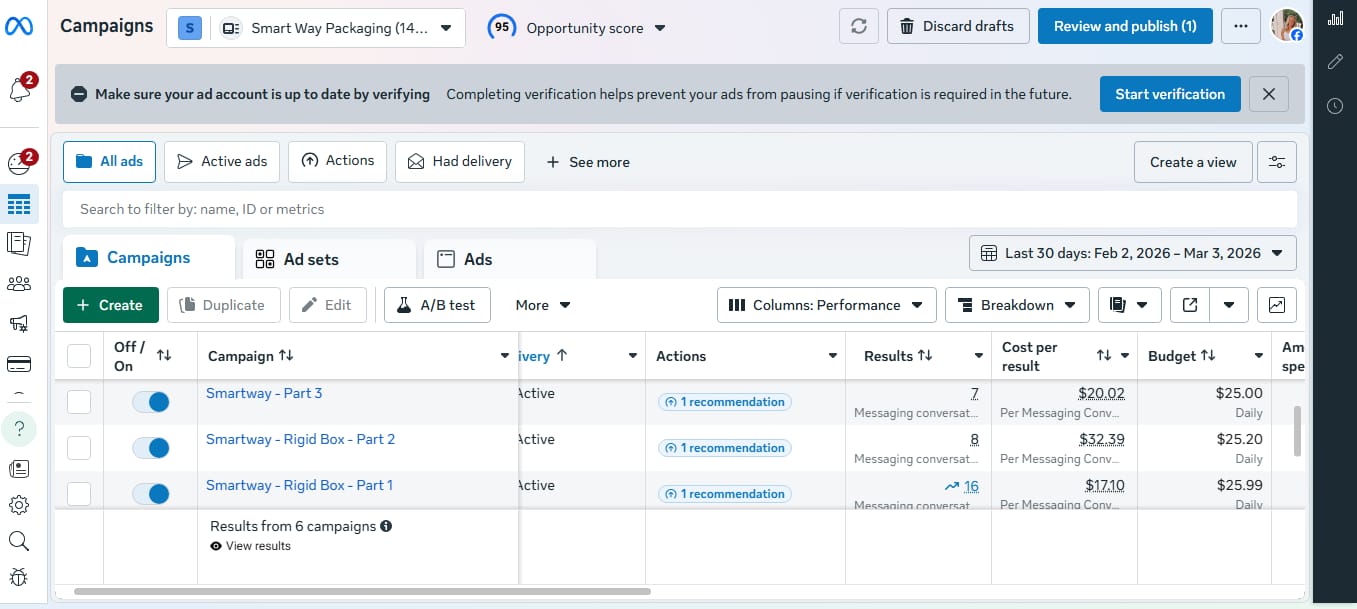1357x609 pixels.
Task: Click the search filter input field
Action: coord(680,209)
